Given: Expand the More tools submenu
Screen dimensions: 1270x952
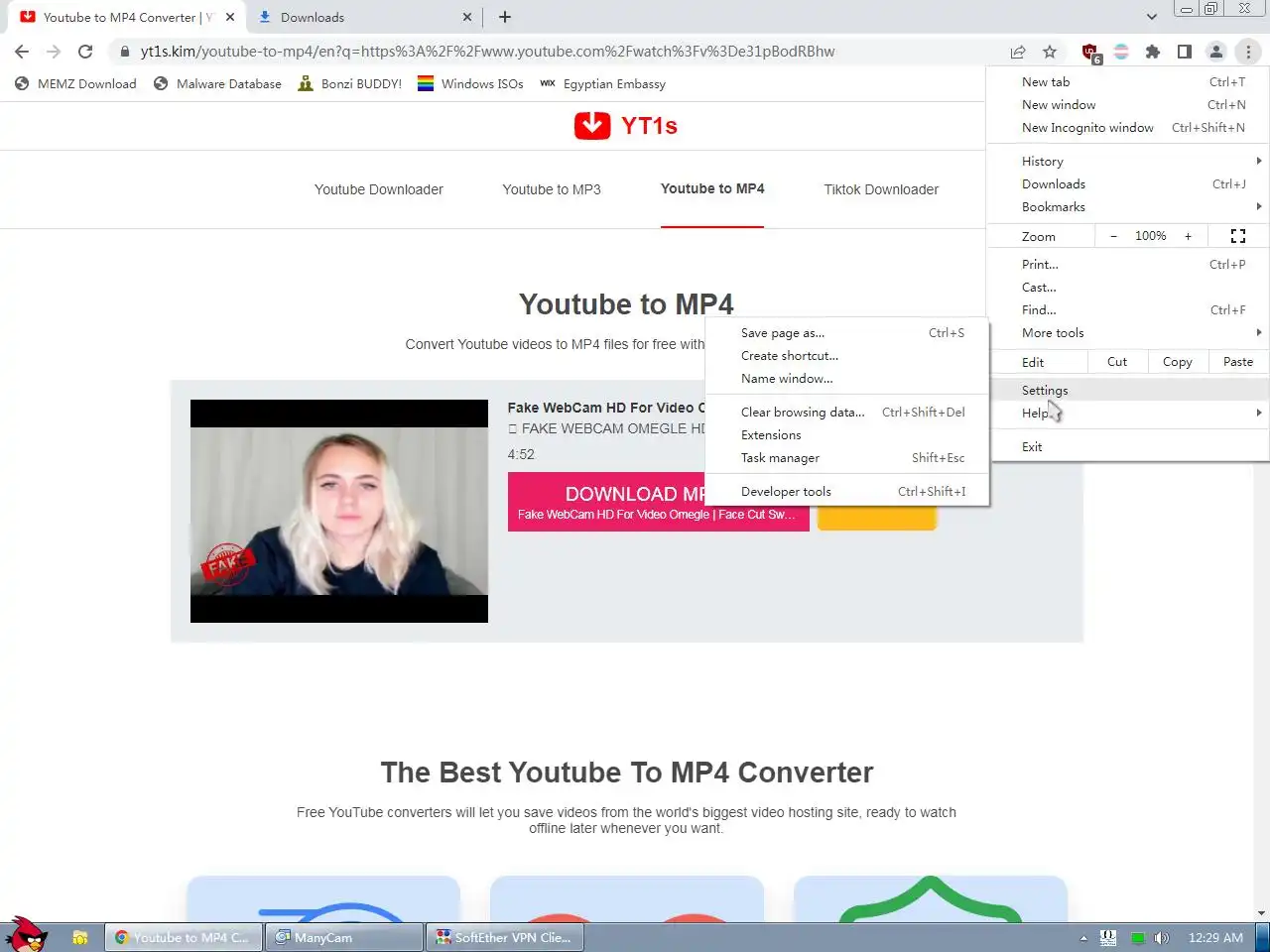Looking at the screenshot, I should click(x=1128, y=333).
